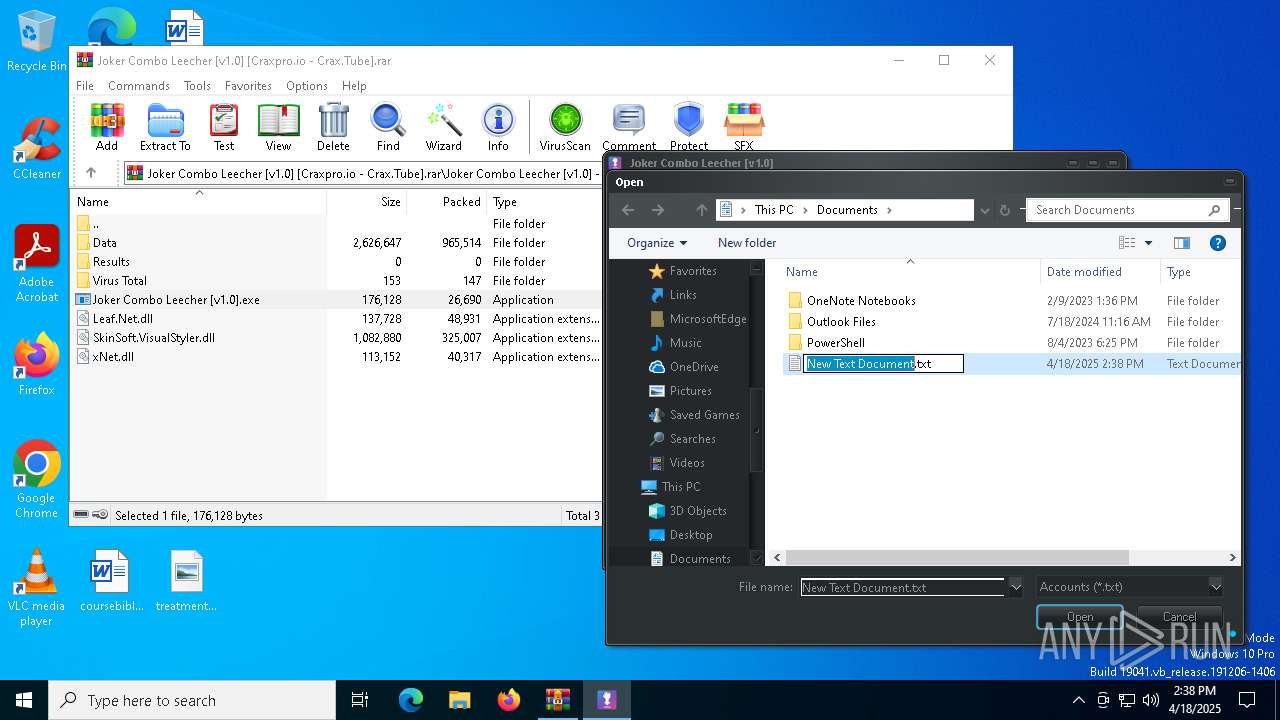Click the Windows Start button
Viewport: 1280px width, 720px height.
click(x=24, y=700)
